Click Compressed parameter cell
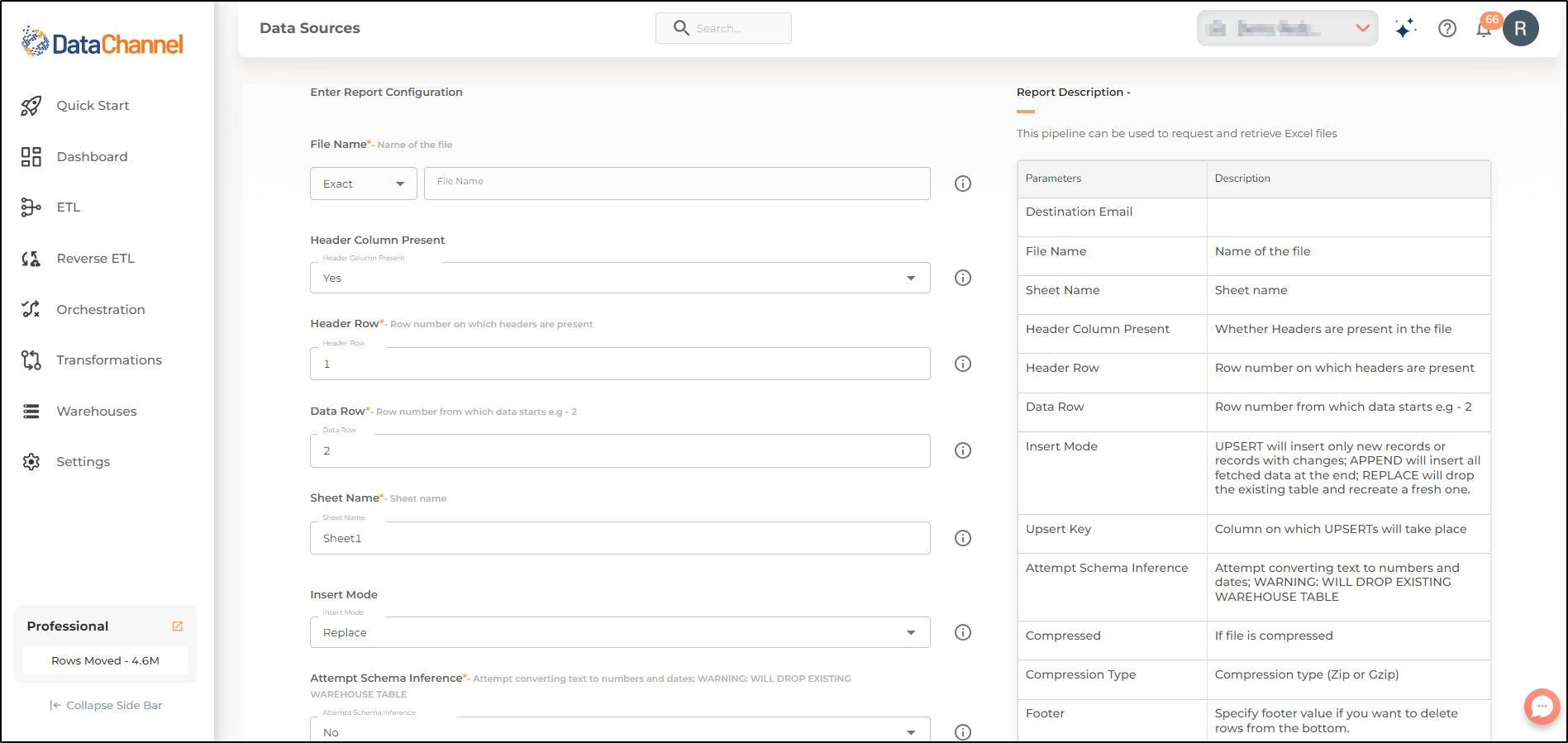 click(1113, 641)
